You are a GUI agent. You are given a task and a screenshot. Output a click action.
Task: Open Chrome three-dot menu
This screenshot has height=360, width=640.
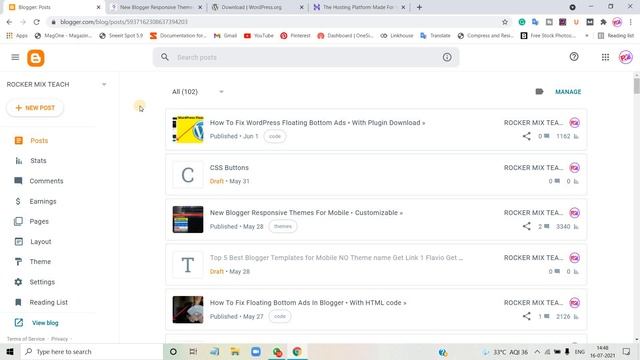[x=631, y=22]
